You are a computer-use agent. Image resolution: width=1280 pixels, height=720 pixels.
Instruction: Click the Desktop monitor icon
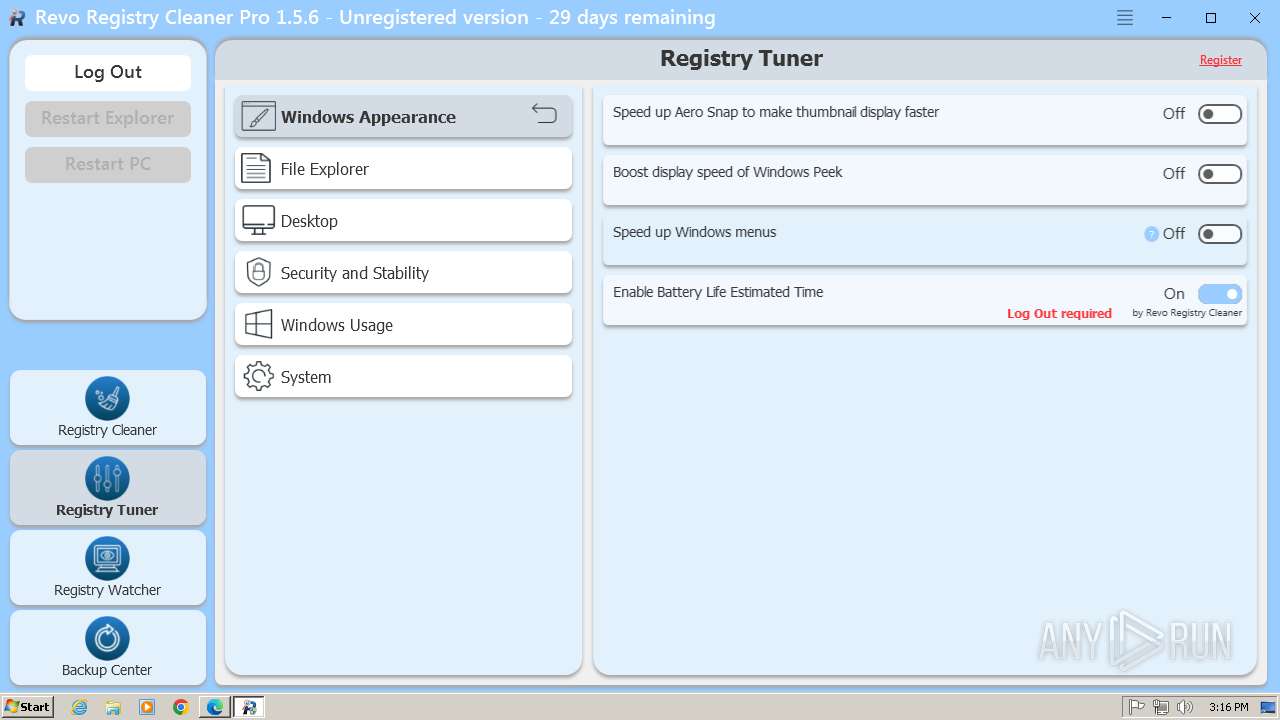(x=258, y=221)
